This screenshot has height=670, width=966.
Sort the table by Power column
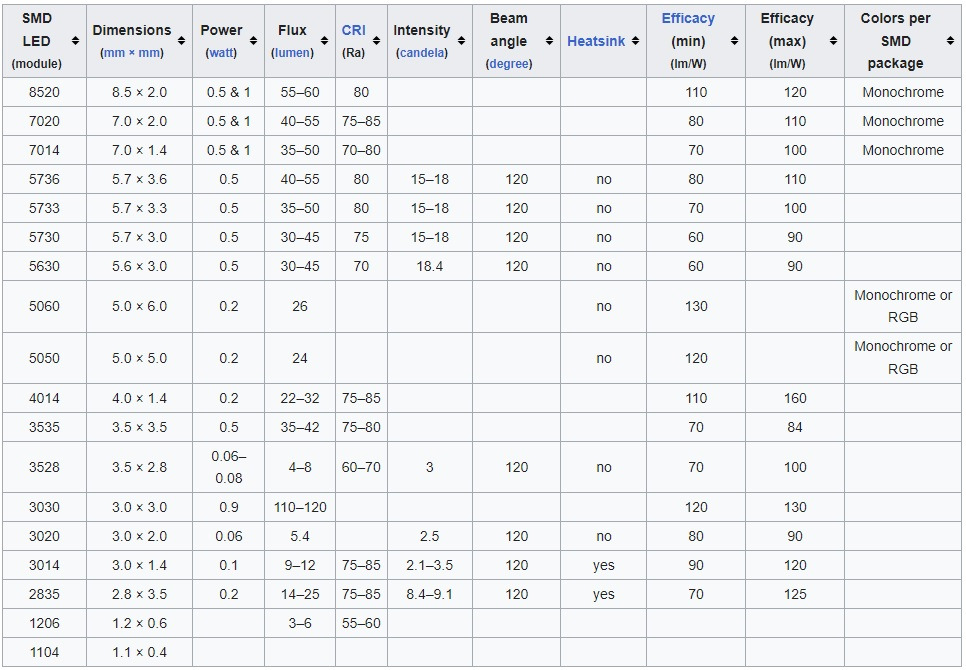tap(252, 41)
